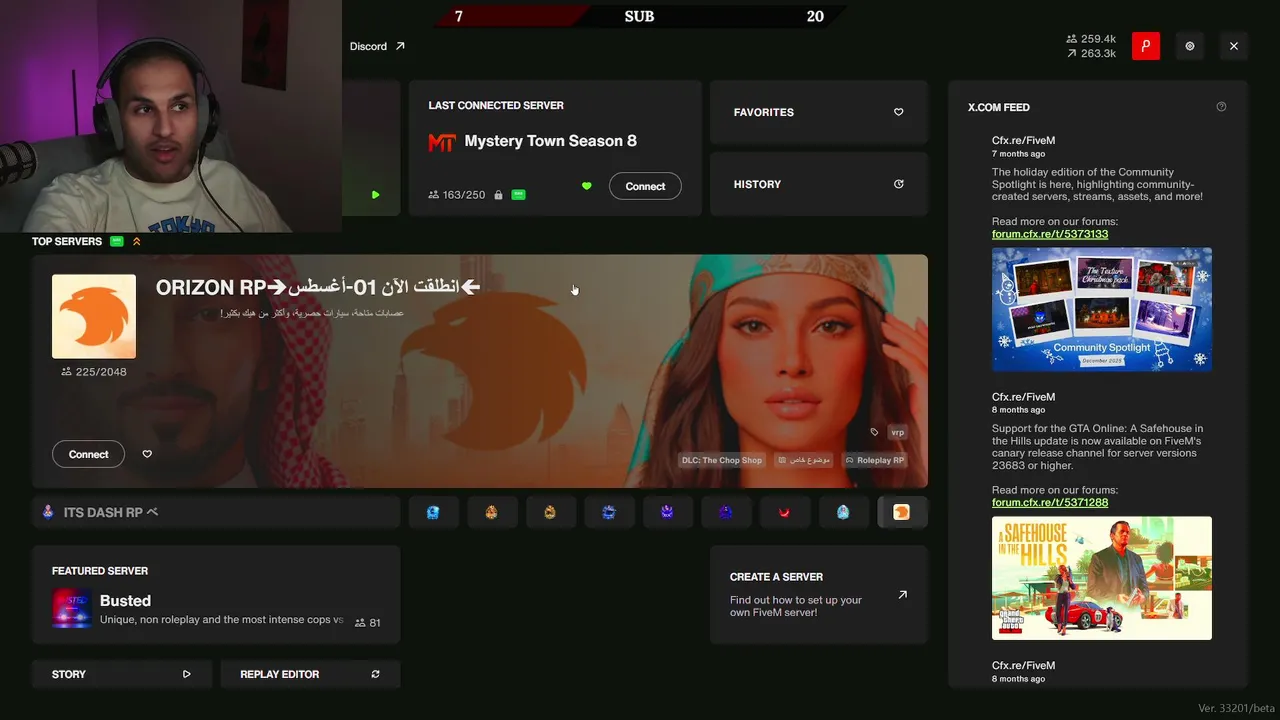This screenshot has width=1280, height=720.
Task: Select the red wings server icon tile
Action: (x=784, y=512)
